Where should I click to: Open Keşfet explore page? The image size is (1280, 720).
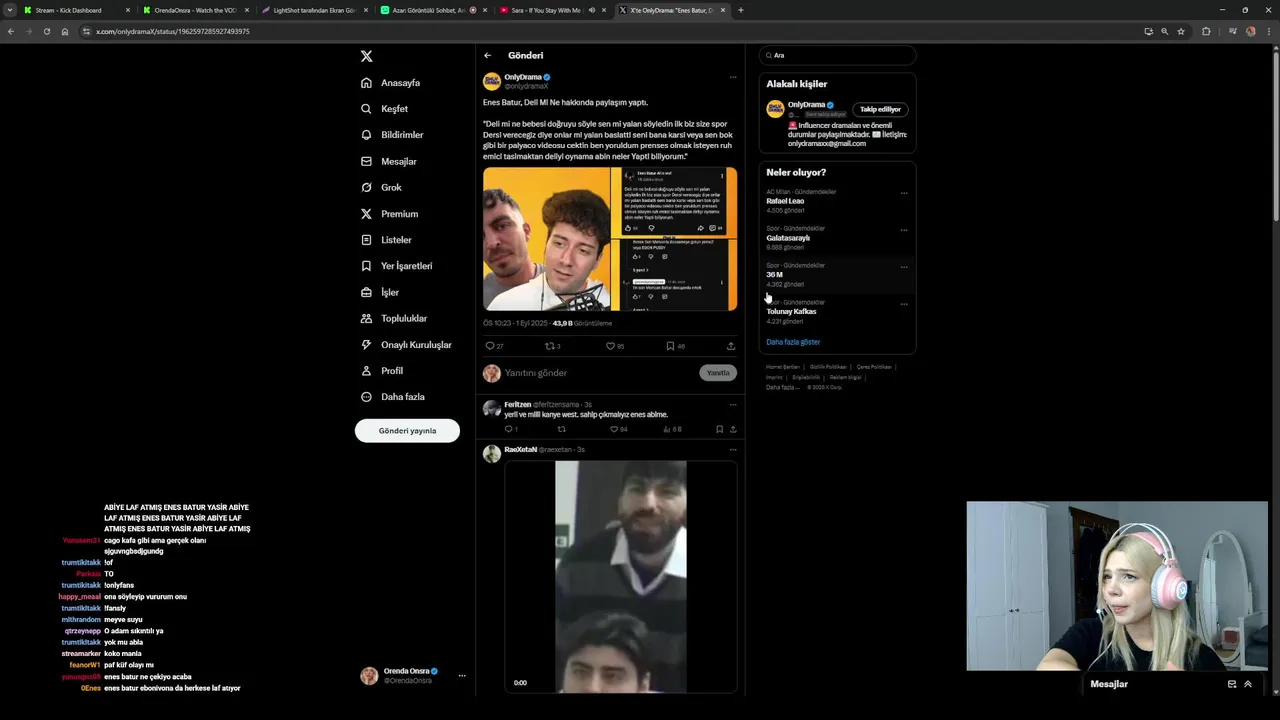pos(385,109)
